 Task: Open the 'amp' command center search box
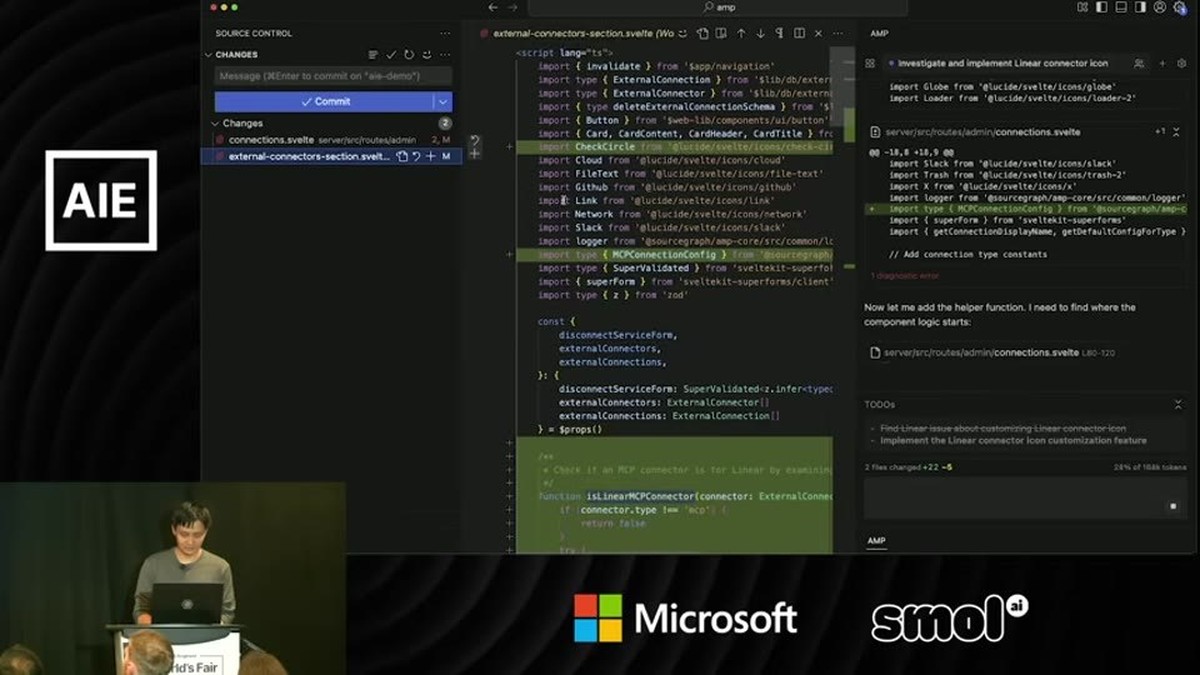pos(718,7)
